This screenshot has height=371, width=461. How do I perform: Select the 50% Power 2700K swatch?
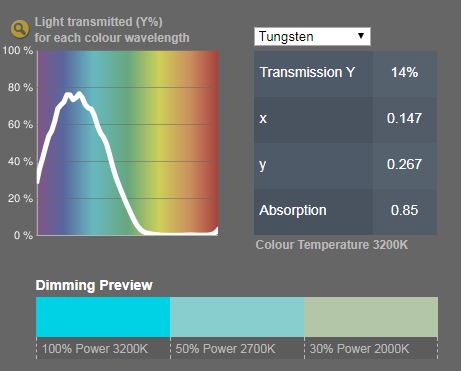237,317
